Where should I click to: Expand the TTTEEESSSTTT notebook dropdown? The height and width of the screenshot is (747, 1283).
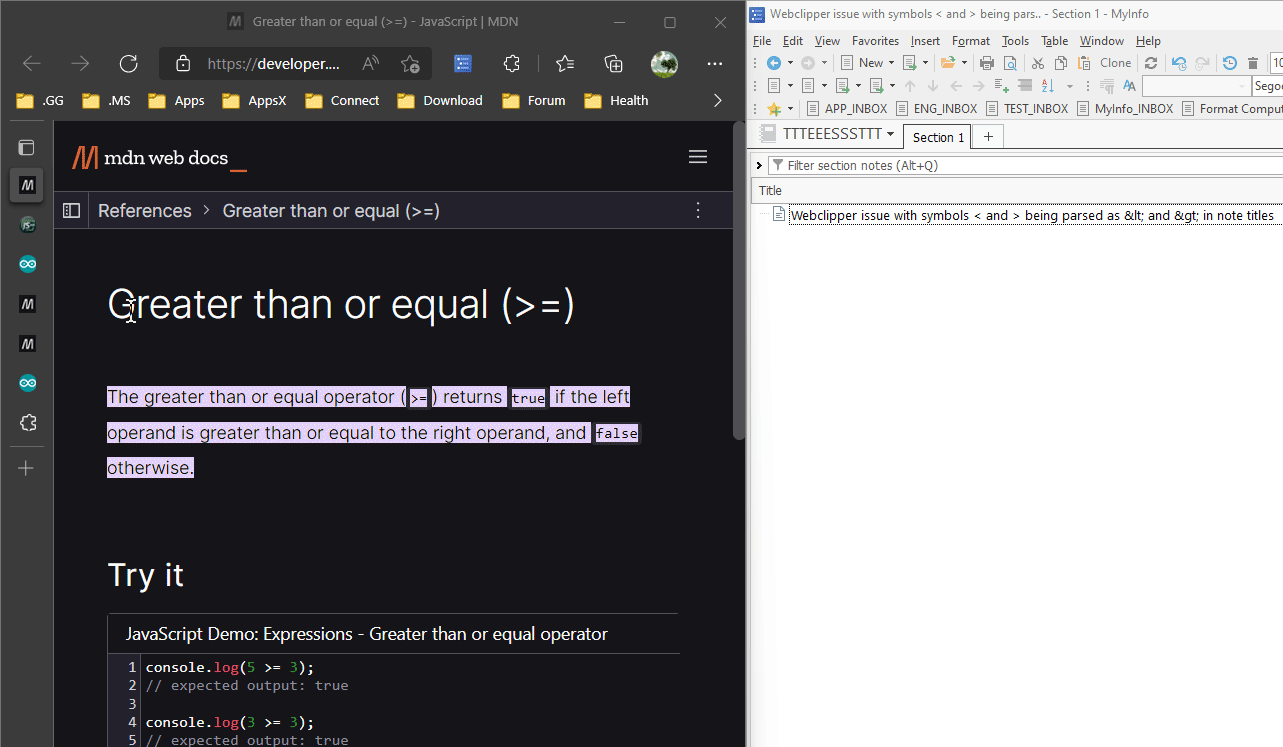click(890, 135)
